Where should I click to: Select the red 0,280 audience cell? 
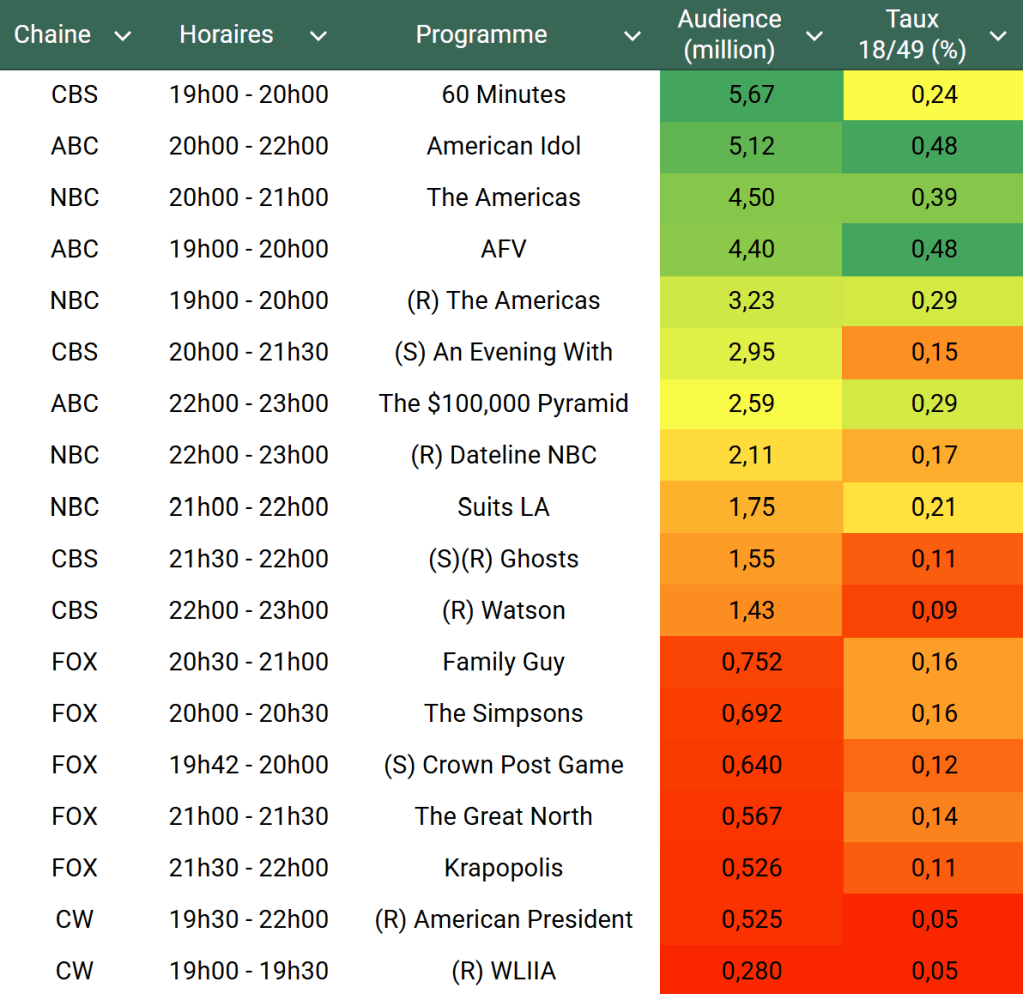pos(751,971)
